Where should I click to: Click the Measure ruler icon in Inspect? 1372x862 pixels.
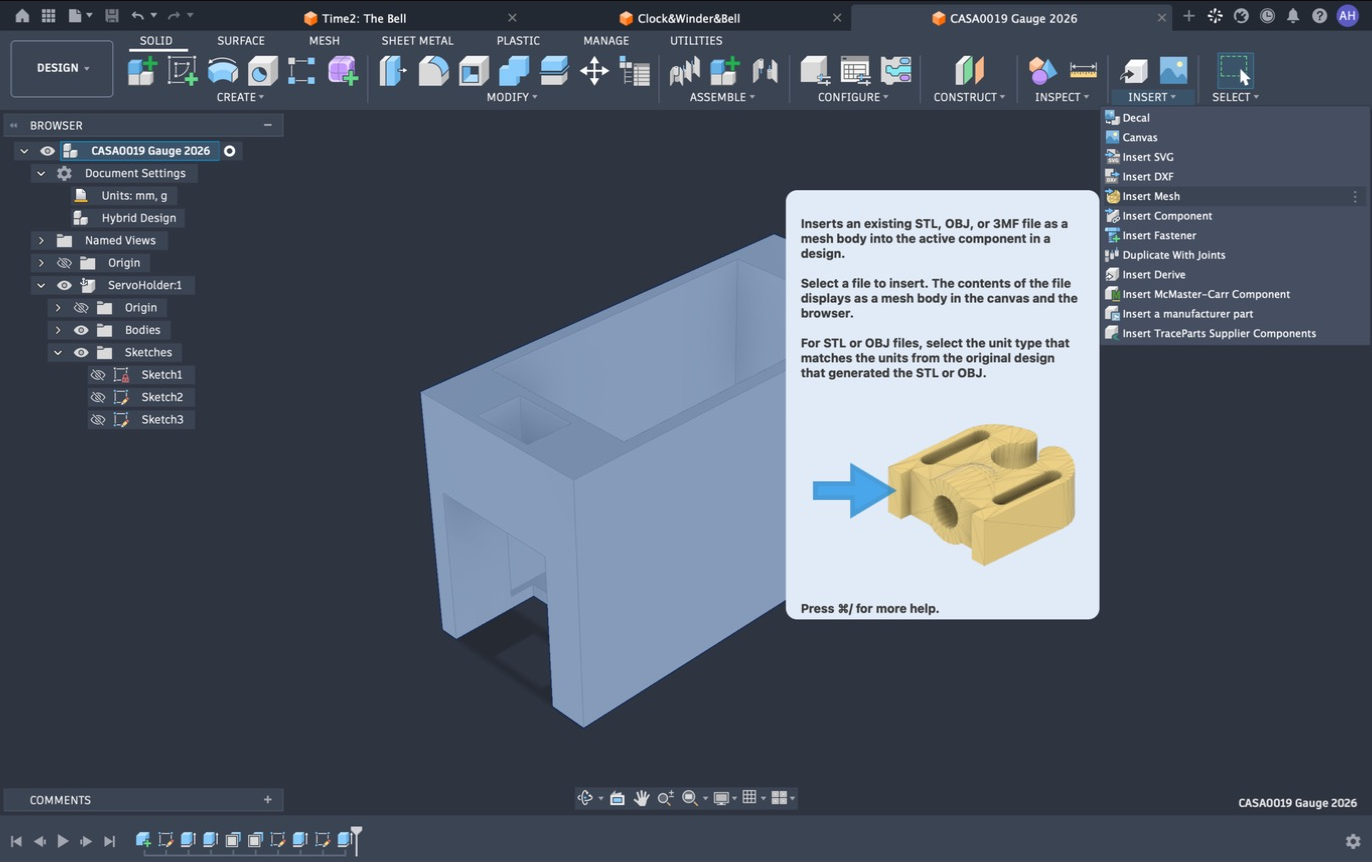pyautogui.click(x=1083, y=70)
